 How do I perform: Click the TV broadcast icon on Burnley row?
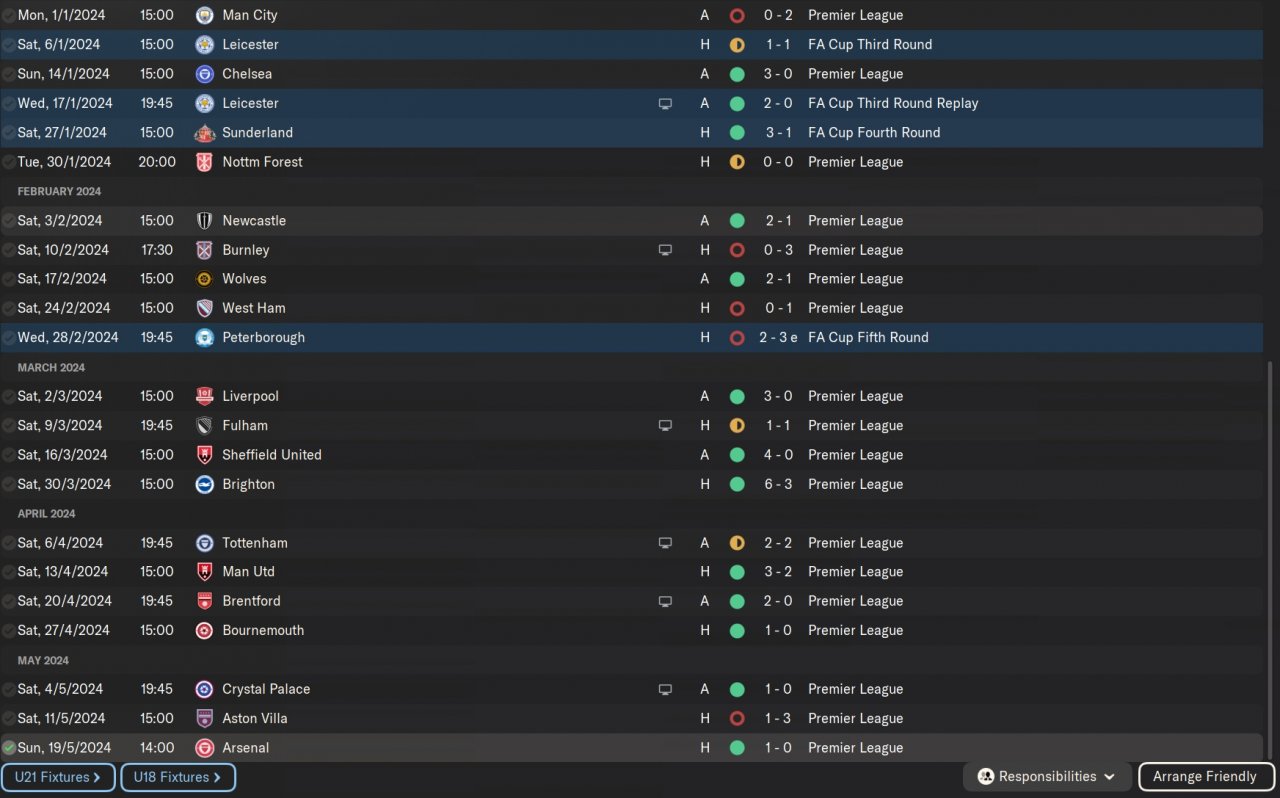pos(665,250)
